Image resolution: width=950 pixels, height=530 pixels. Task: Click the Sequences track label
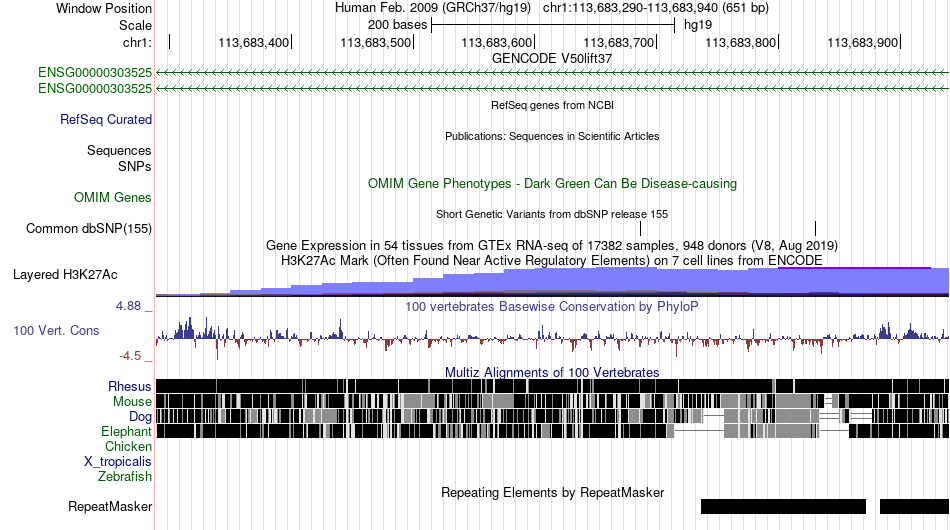(119, 150)
